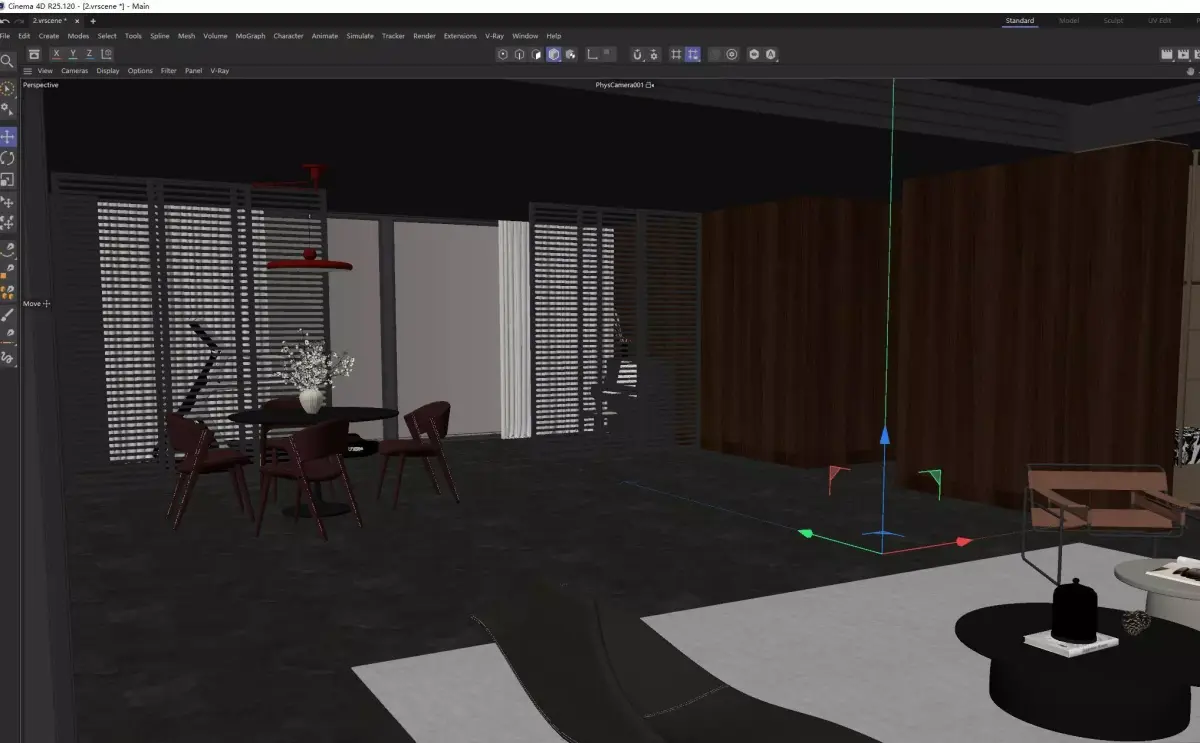Toggle Z axis lock

click(x=90, y=54)
